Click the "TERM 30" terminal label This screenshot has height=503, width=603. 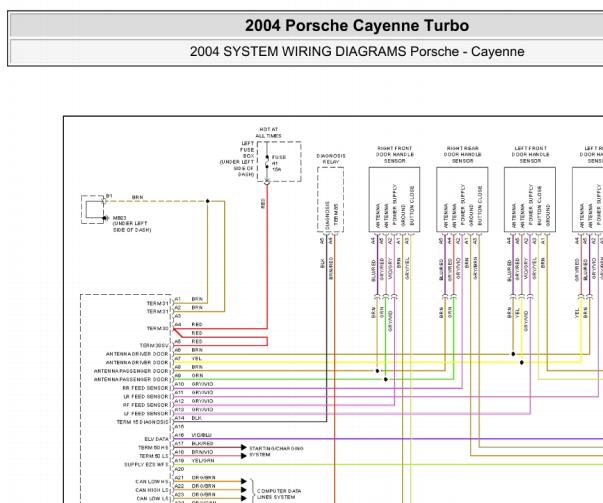point(158,328)
